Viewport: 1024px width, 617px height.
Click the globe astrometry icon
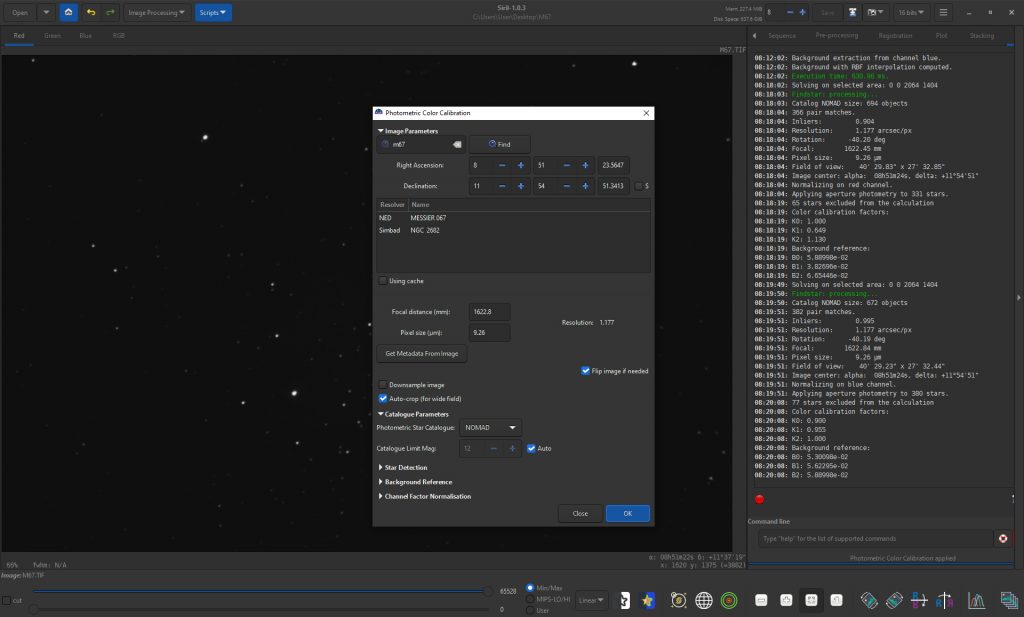[704, 600]
